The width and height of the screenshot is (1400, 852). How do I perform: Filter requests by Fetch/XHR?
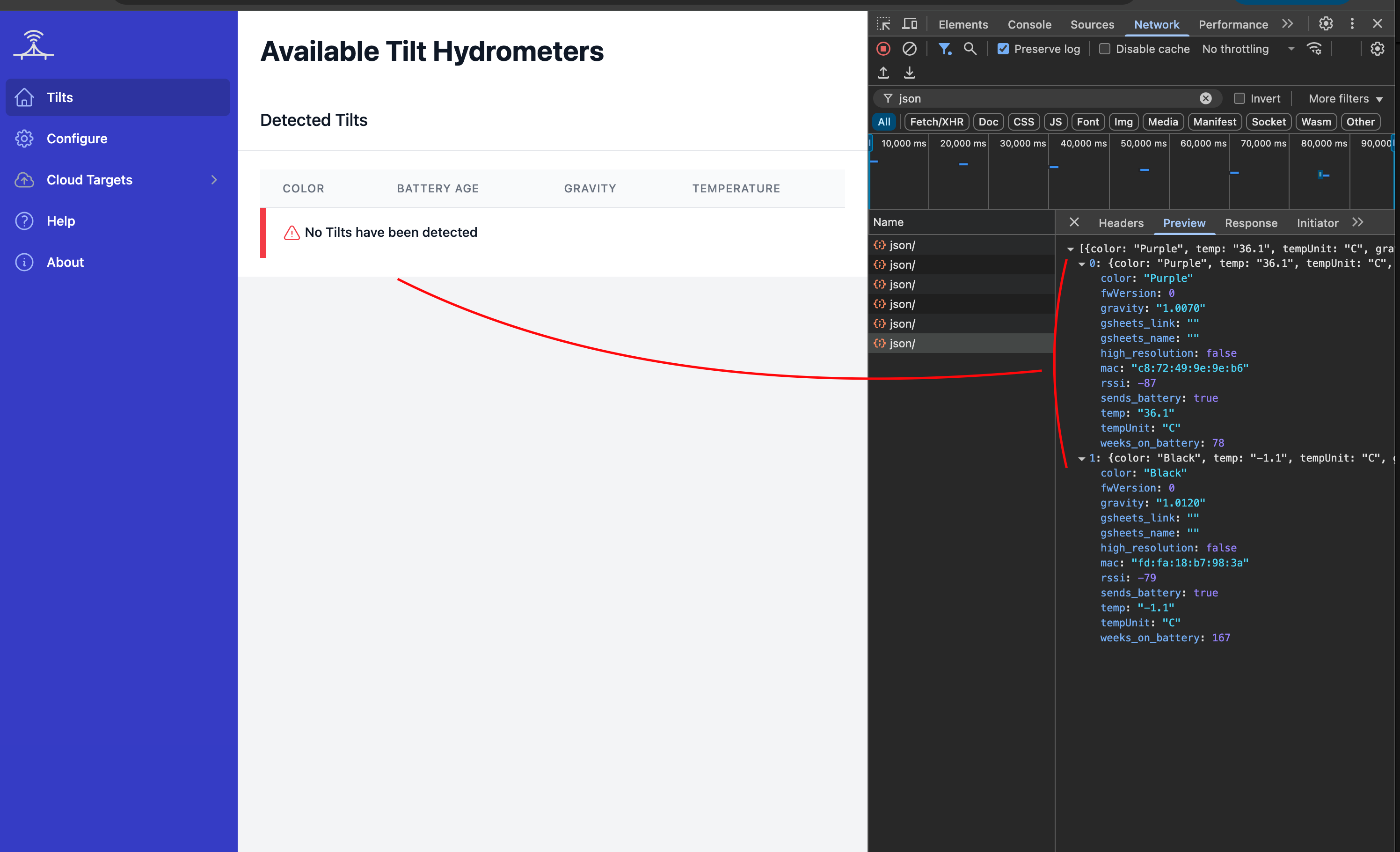click(936, 122)
